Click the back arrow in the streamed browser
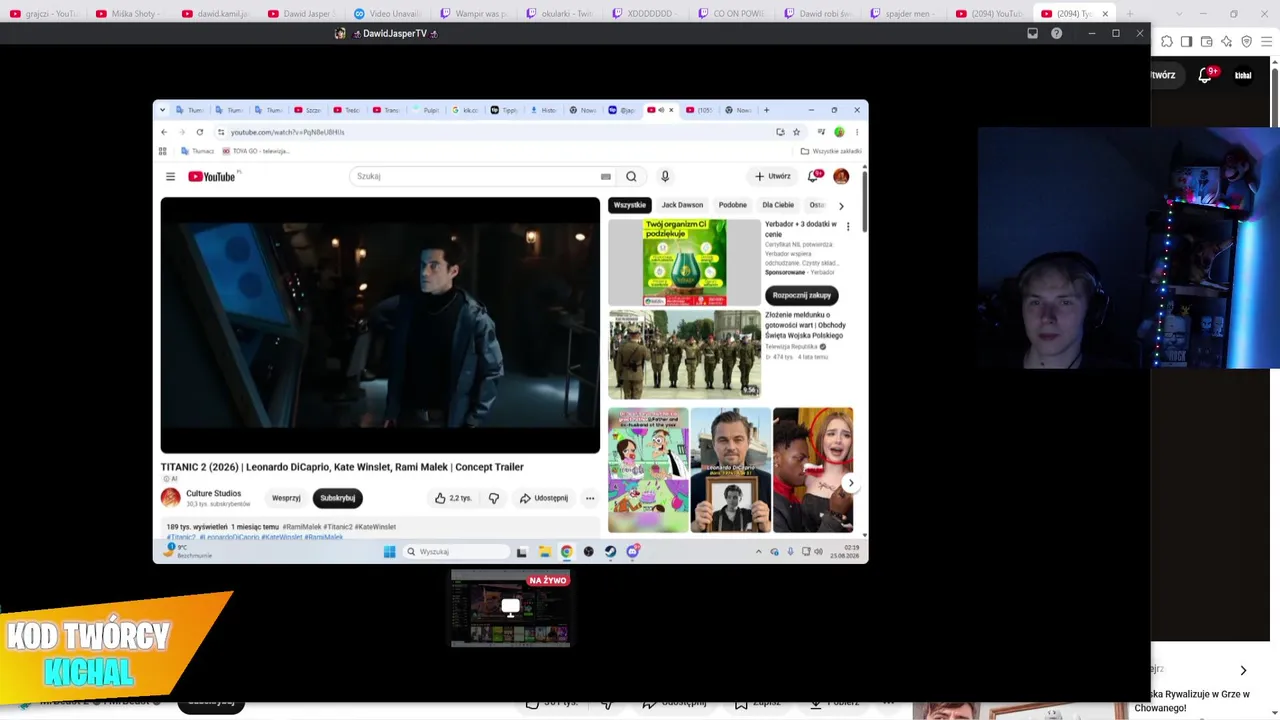 click(x=164, y=132)
